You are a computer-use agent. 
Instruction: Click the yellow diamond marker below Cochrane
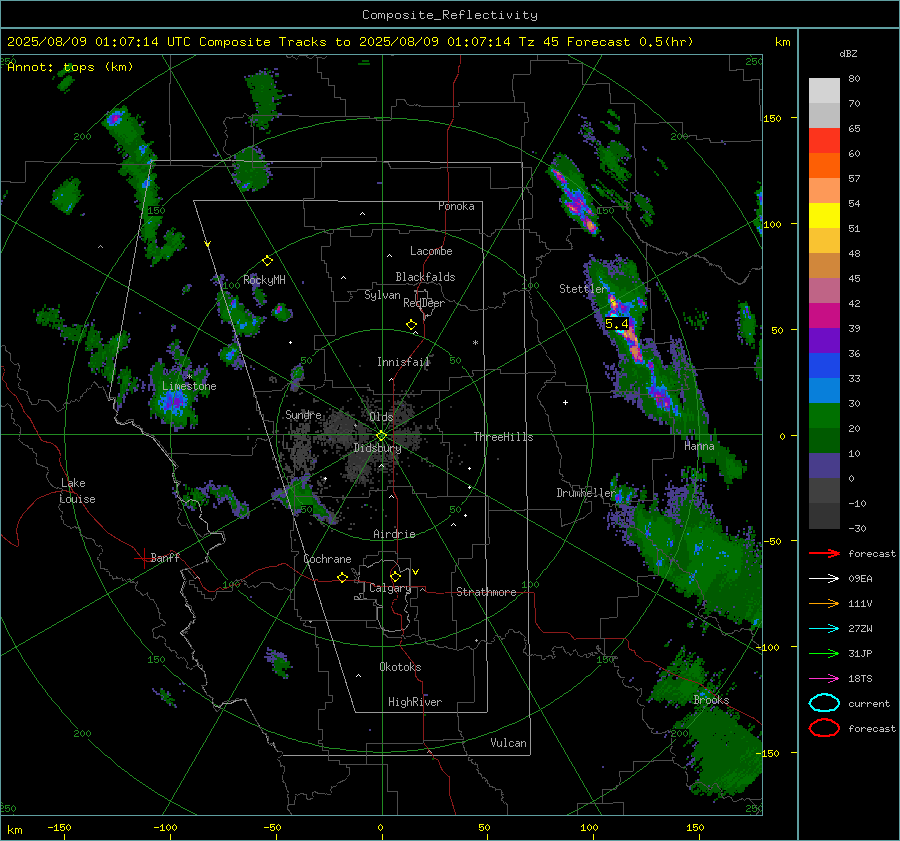tap(342, 578)
